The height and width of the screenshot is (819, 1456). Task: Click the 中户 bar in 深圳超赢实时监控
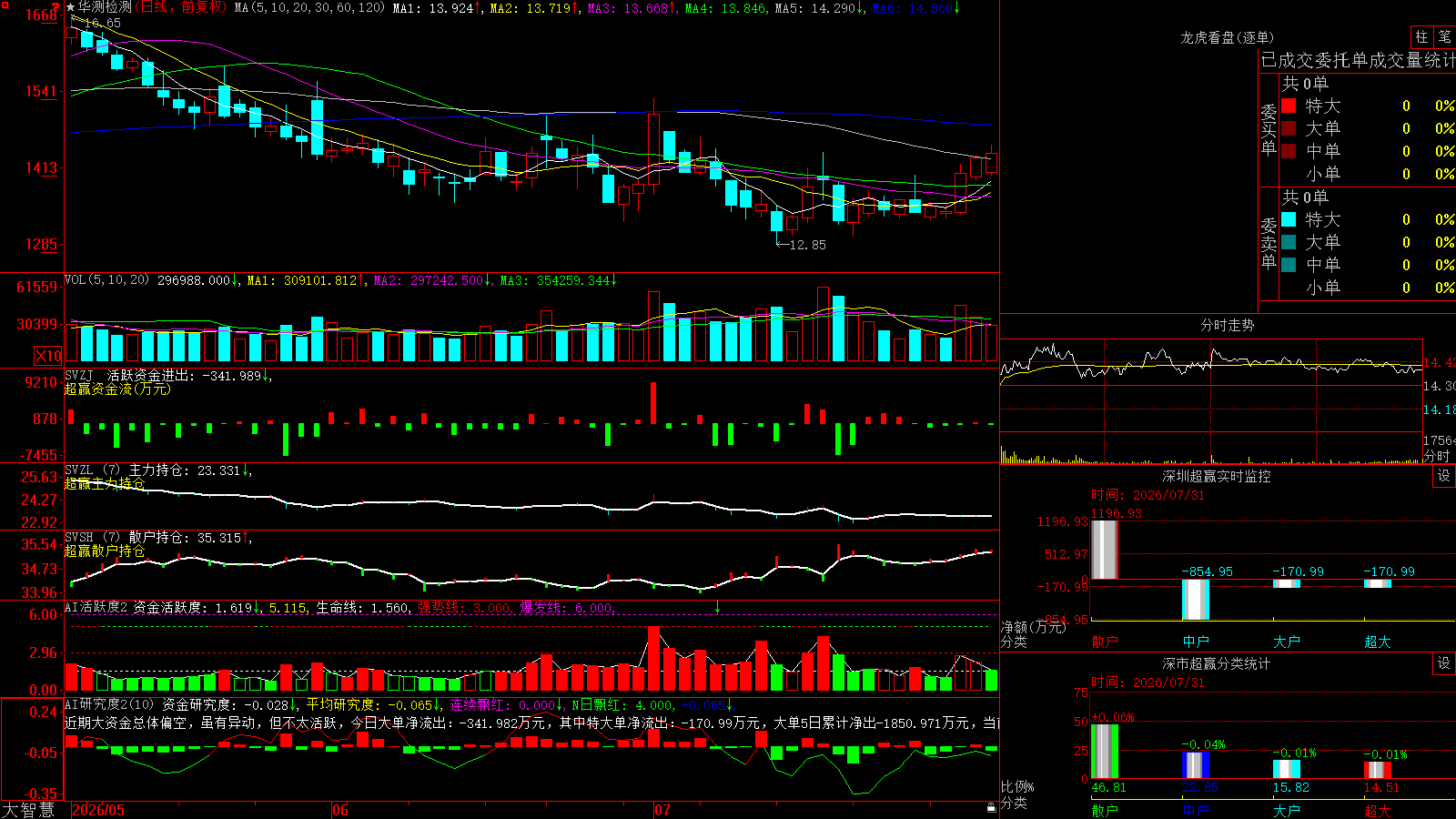pyautogui.click(x=1196, y=600)
